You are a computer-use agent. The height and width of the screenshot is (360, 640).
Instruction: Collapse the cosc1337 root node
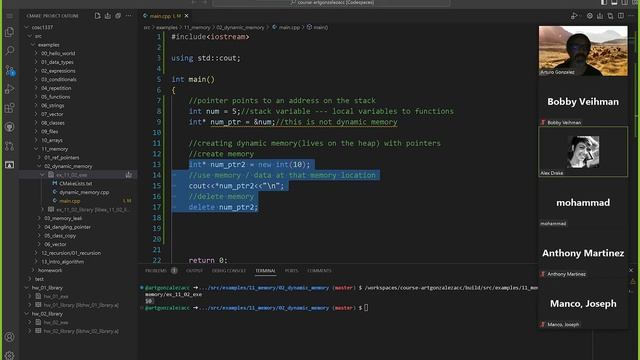tap(27, 27)
